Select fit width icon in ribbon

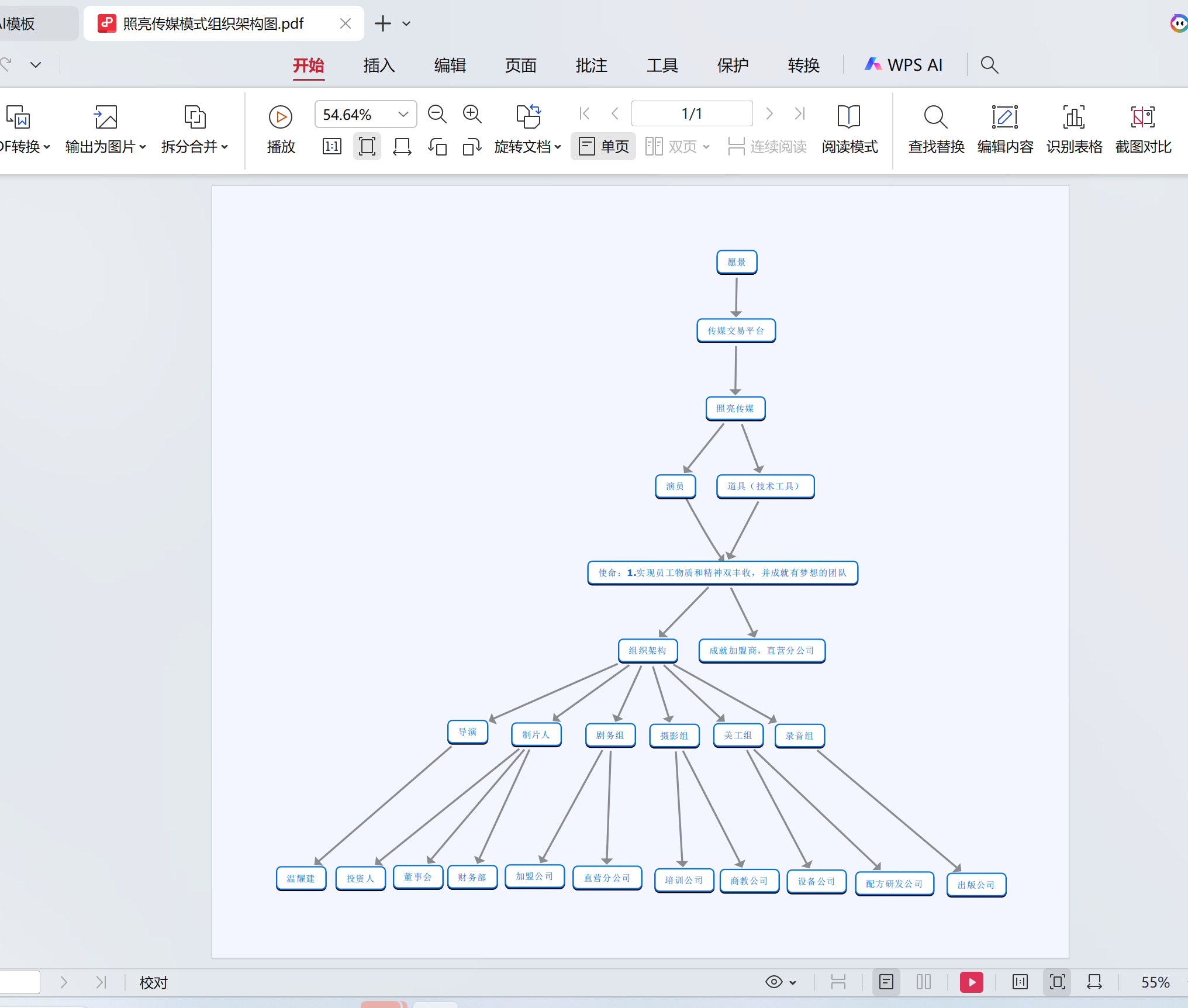point(402,146)
